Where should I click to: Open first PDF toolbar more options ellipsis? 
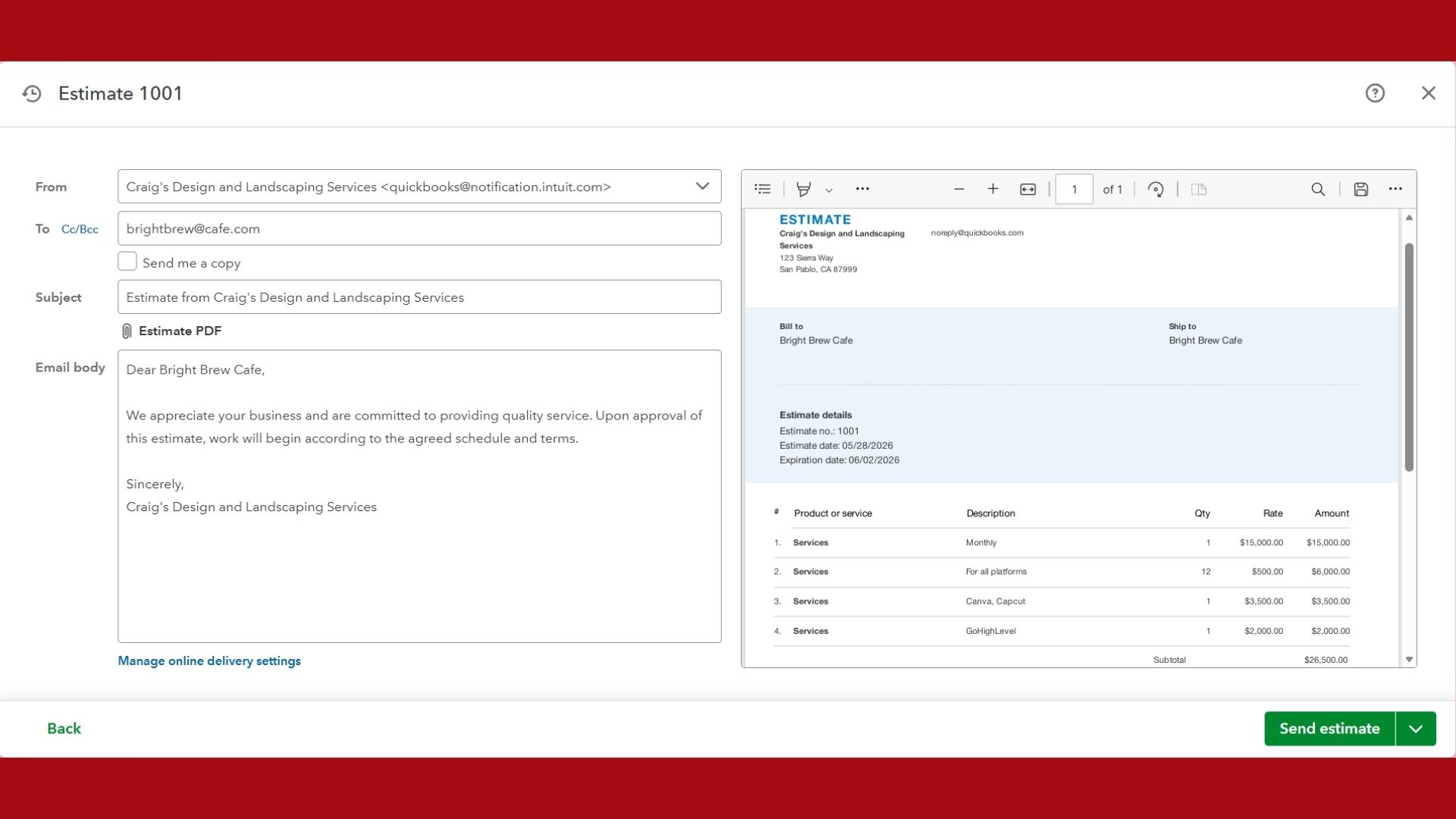[x=862, y=189]
